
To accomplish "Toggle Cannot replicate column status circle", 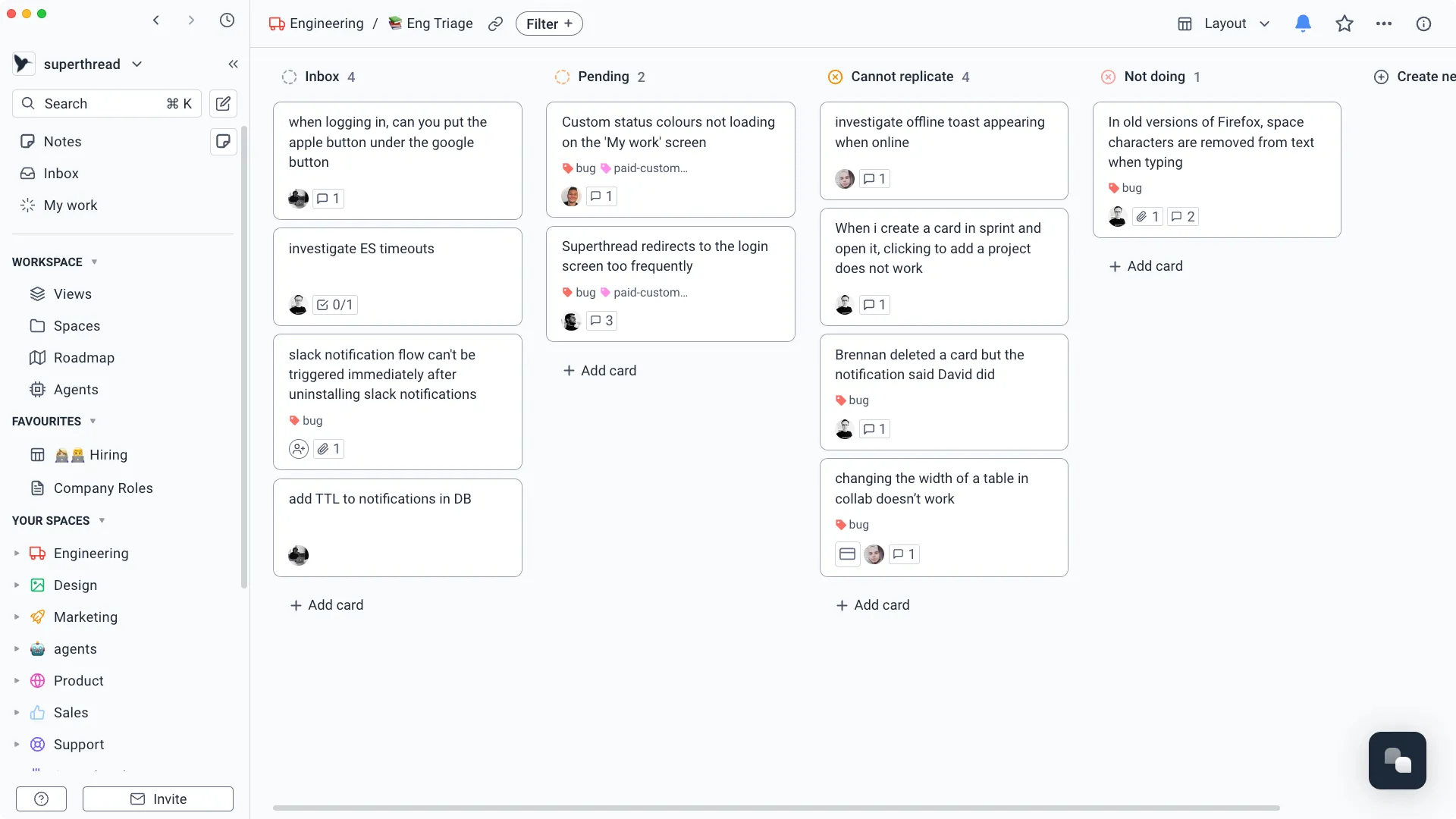I will tap(835, 77).
